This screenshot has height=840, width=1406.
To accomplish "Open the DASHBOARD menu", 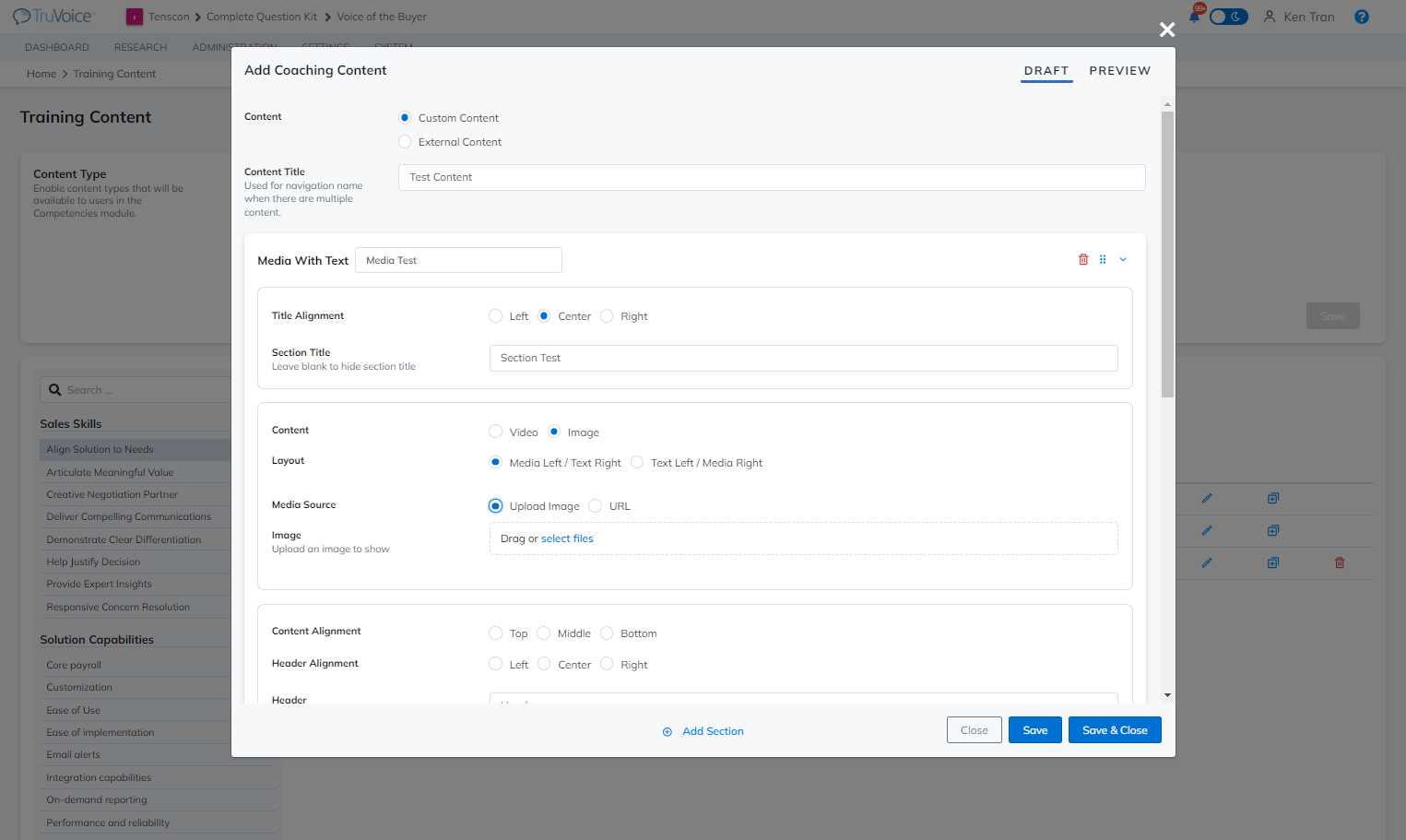I will [x=57, y=48].
